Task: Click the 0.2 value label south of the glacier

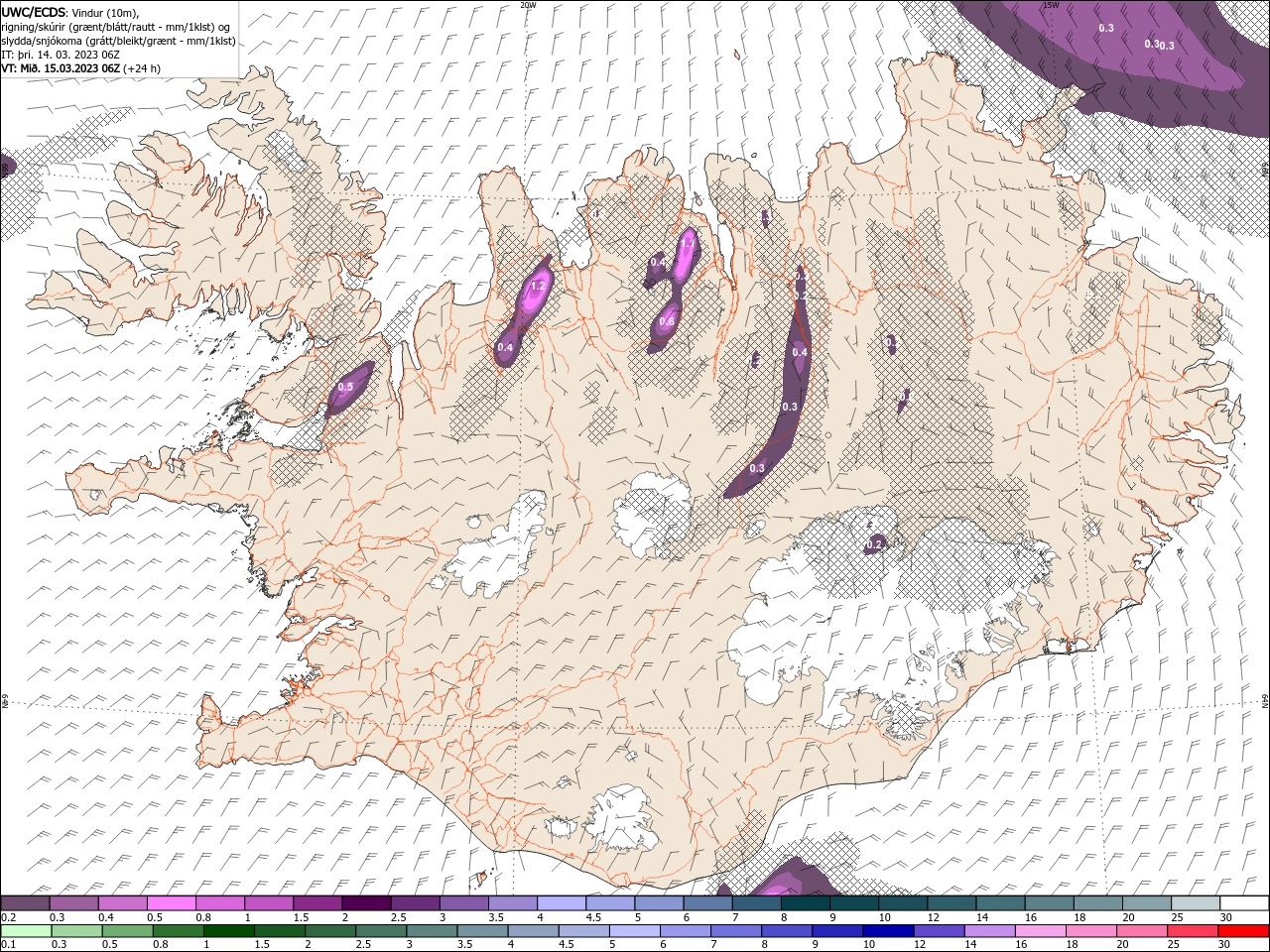Action: click(x=874, y=544)
